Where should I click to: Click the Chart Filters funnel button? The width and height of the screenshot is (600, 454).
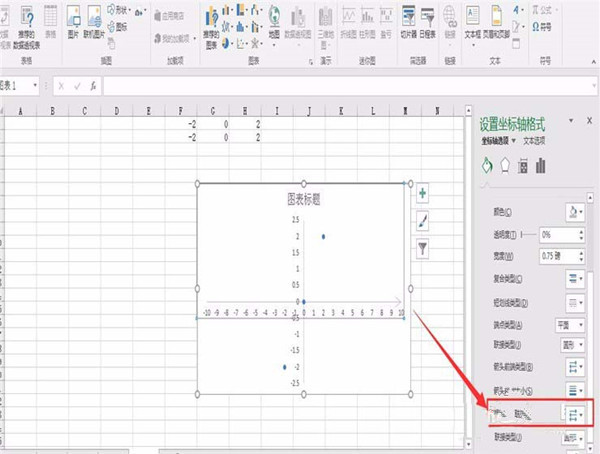[x=423, y=247]
